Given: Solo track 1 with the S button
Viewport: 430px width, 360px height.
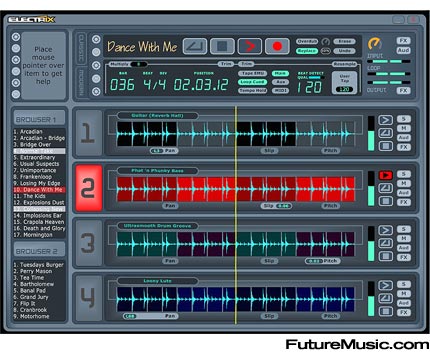Looking at the screenshot, I should click(x=404, y=119).
